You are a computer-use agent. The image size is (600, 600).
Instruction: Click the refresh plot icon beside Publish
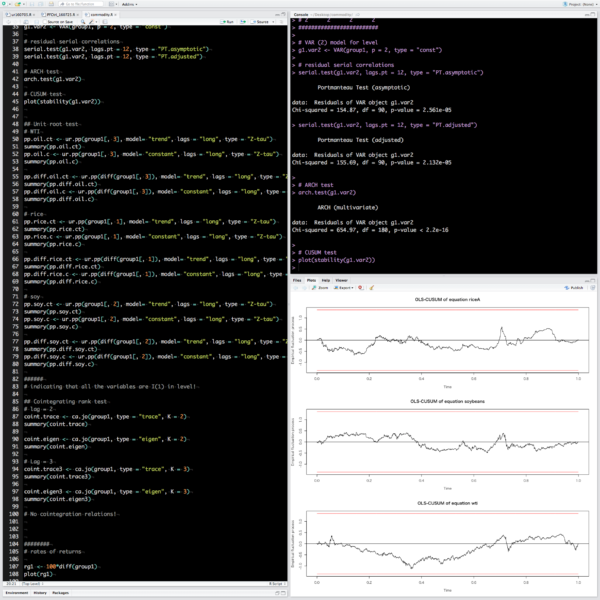(x=592, y=288)
